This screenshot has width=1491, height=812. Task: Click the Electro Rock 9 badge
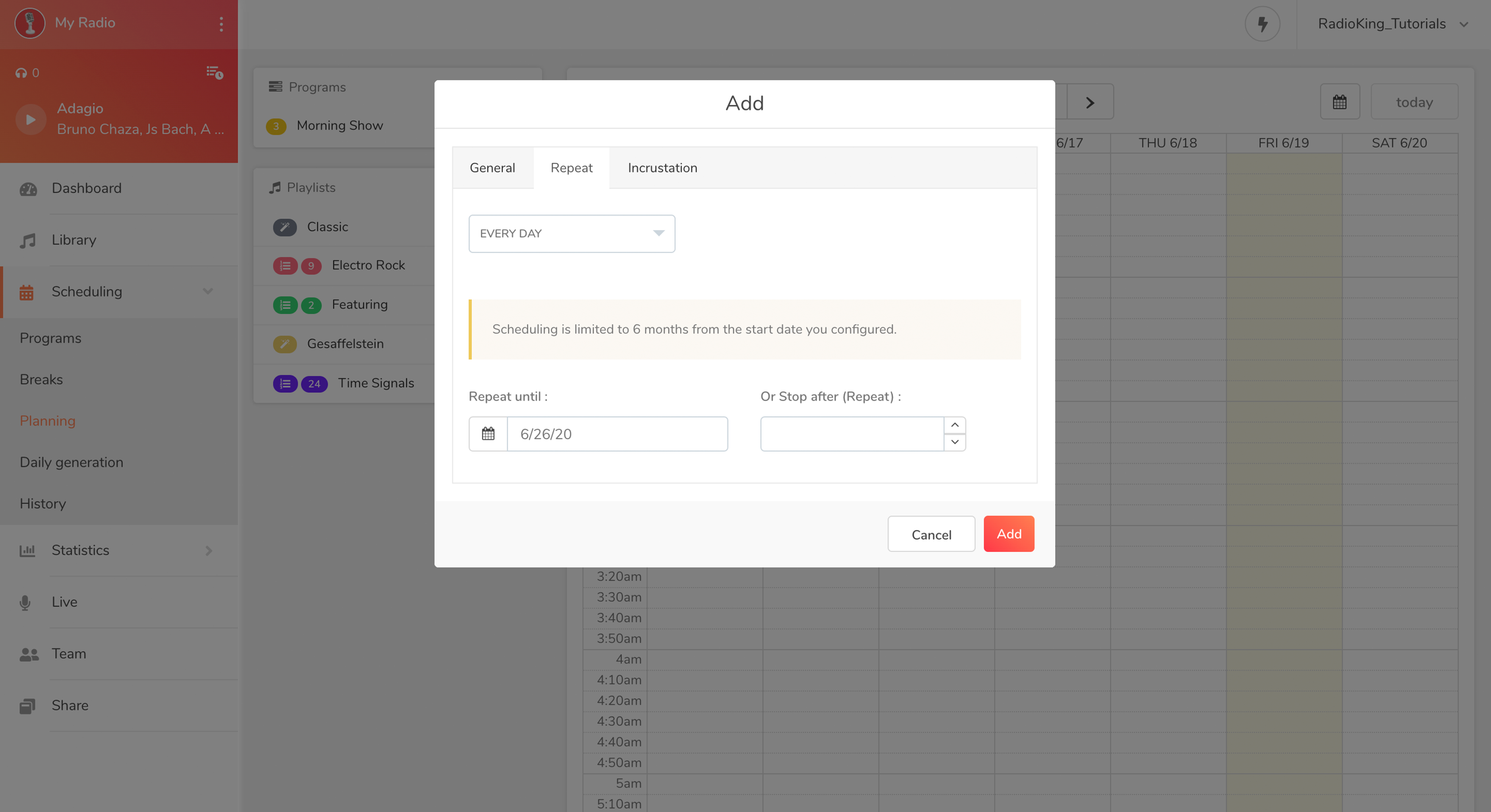click(x=312, y=266)
